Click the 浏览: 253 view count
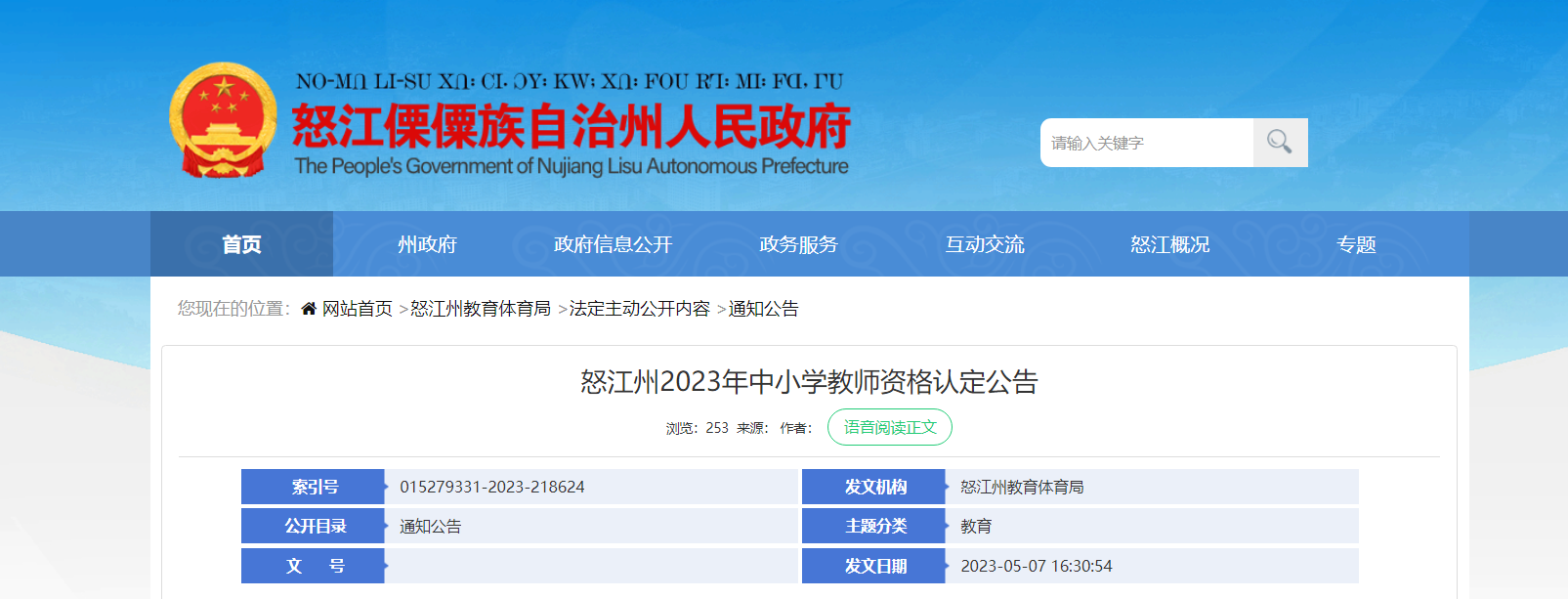1568x599 pixels. [x=698, y=428]
